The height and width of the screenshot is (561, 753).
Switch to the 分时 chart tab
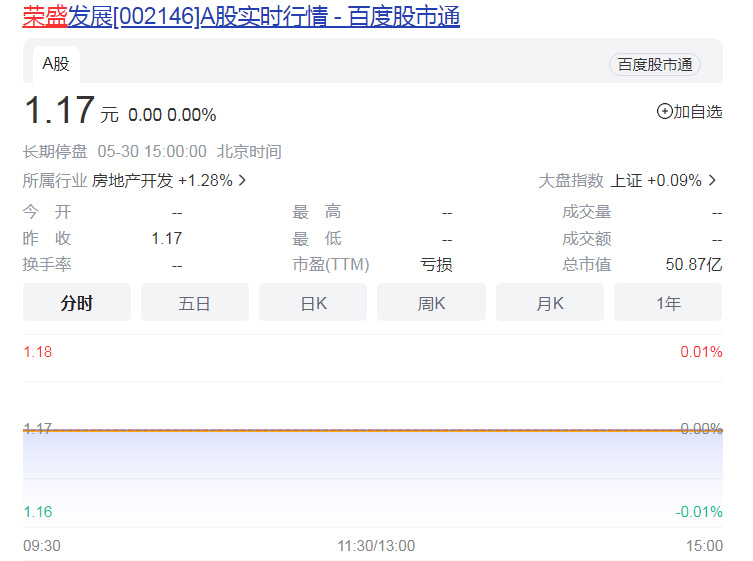pos(77,302)
